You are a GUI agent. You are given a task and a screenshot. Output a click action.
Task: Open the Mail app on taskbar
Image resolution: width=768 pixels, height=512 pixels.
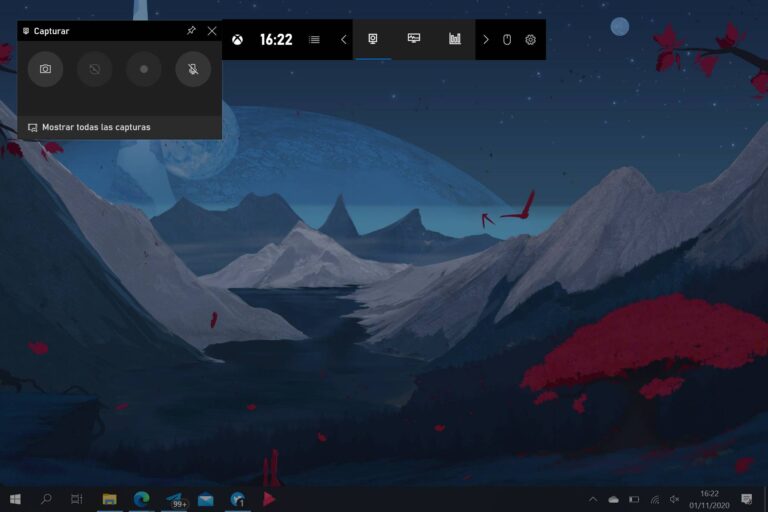206,499
